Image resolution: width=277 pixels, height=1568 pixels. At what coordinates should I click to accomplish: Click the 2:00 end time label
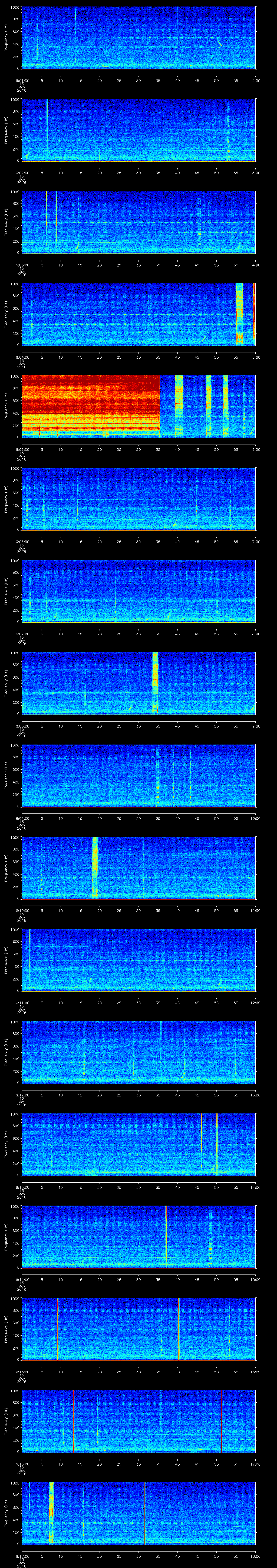coord(256,80)
